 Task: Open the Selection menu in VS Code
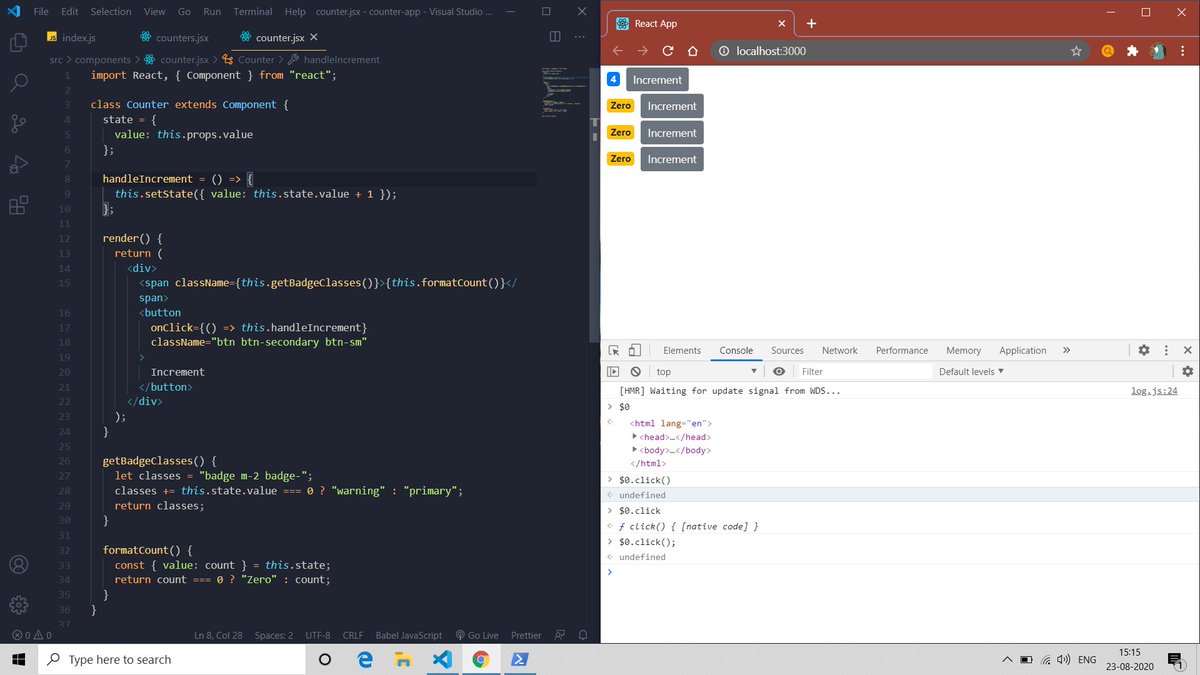point(110,11)
